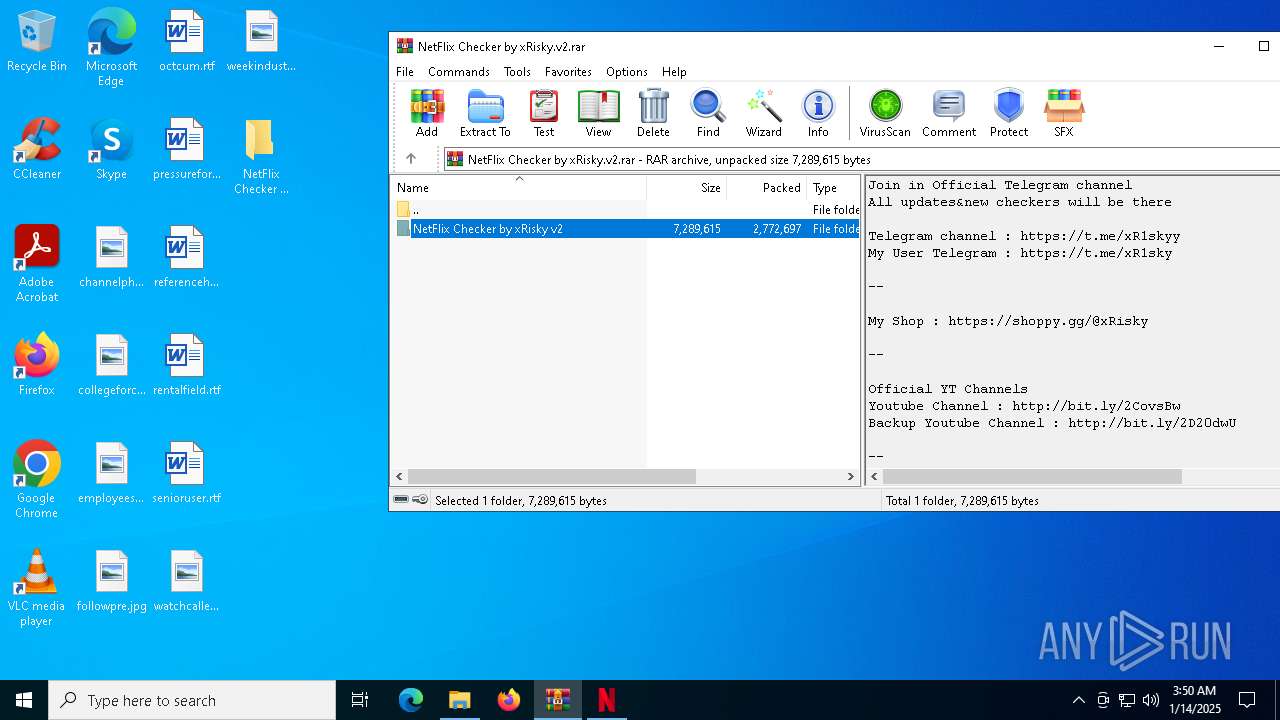Image resolution: width=1280 pixels, height=720 pixels.
Task: Open the Favorites menu
Action: [568, 72]
